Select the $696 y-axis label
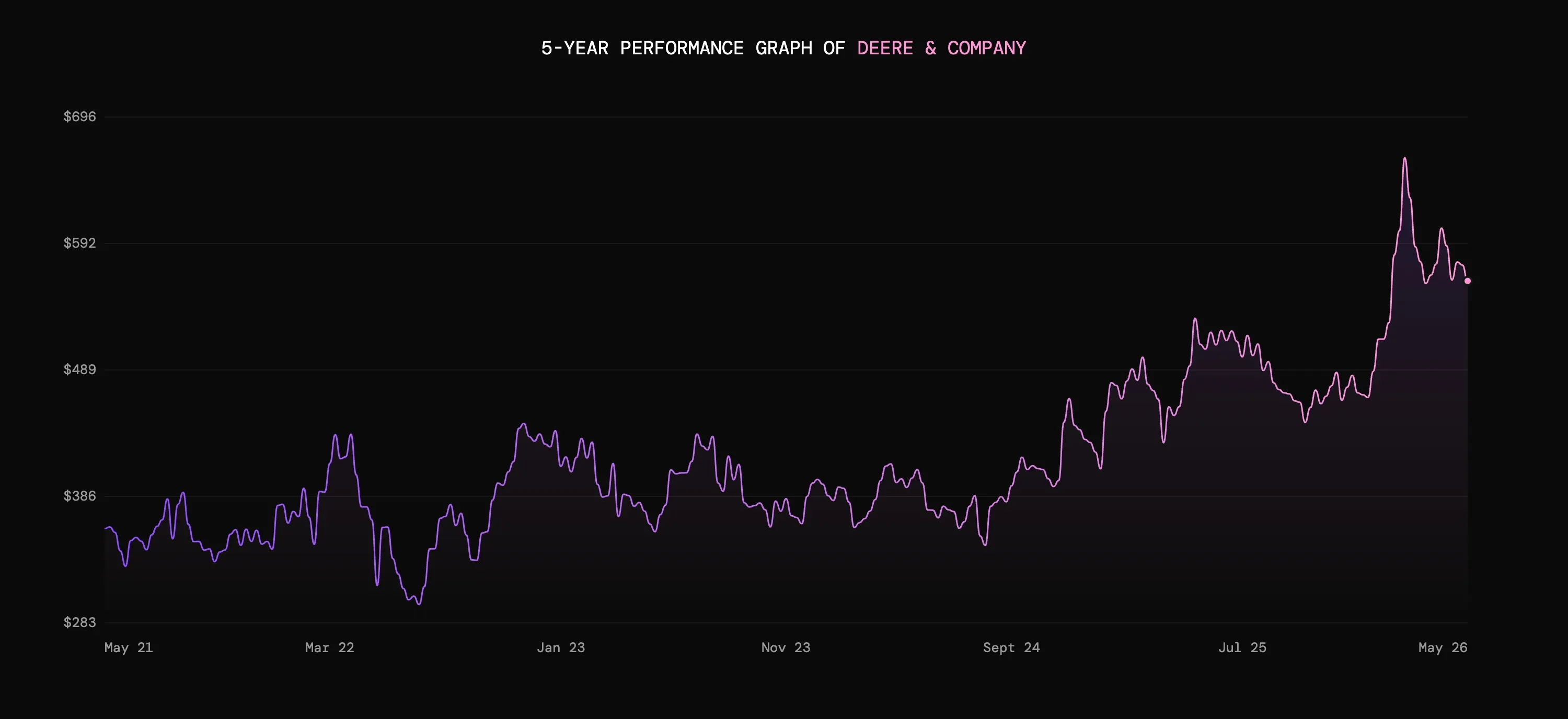The image size is (1568, 719). (x=80, y=117)
